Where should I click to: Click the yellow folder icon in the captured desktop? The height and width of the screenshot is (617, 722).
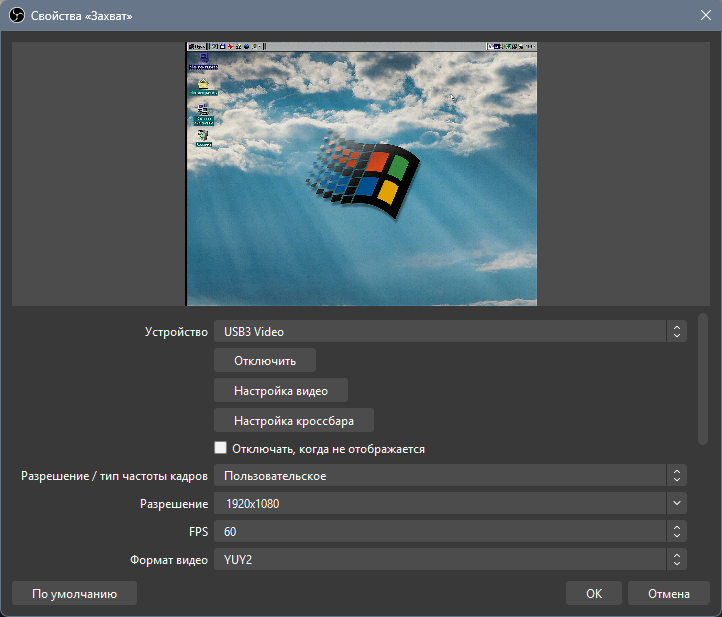[x=203, y=85]
